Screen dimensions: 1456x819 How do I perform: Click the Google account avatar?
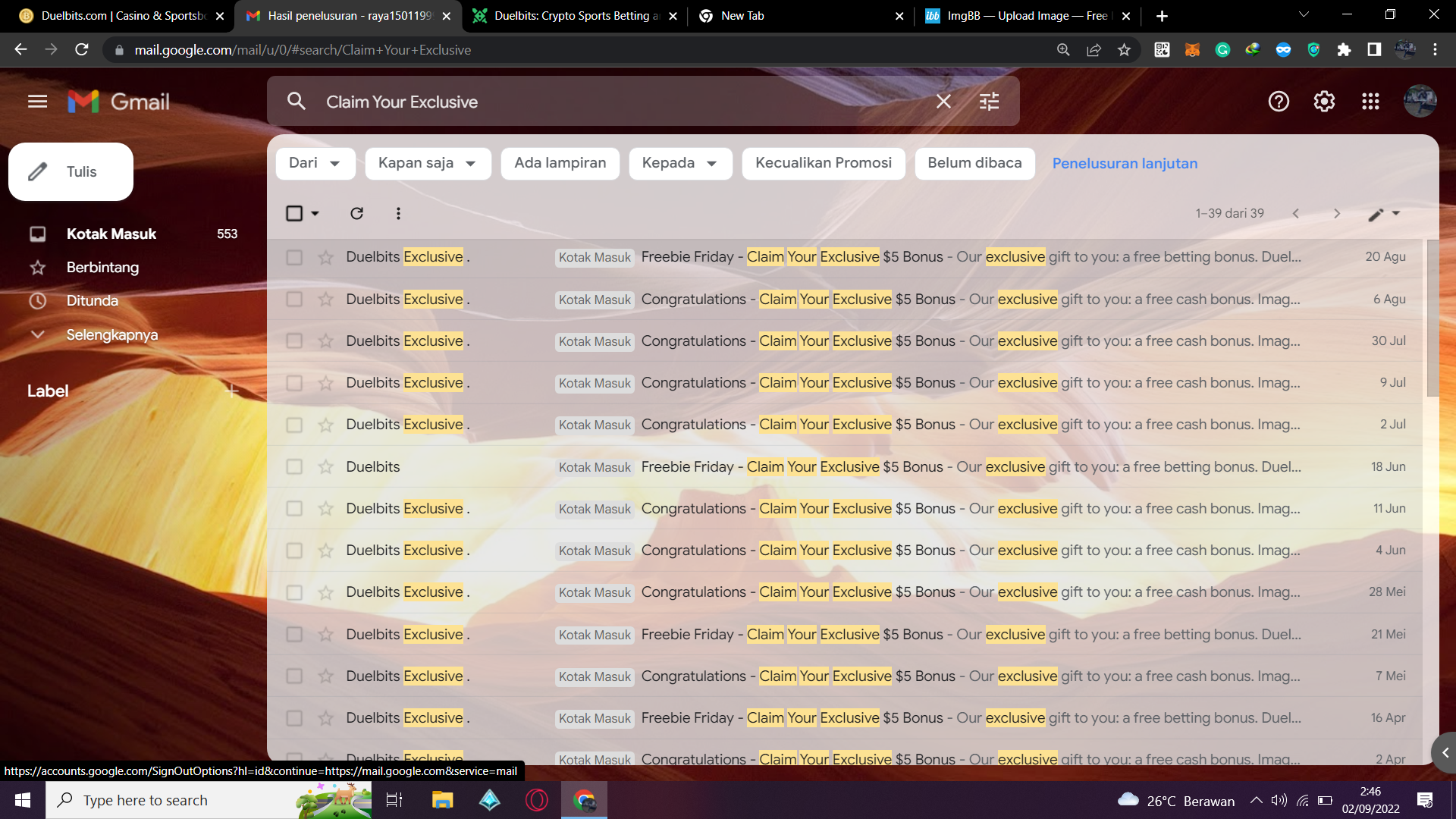[x=1420, y=101]
